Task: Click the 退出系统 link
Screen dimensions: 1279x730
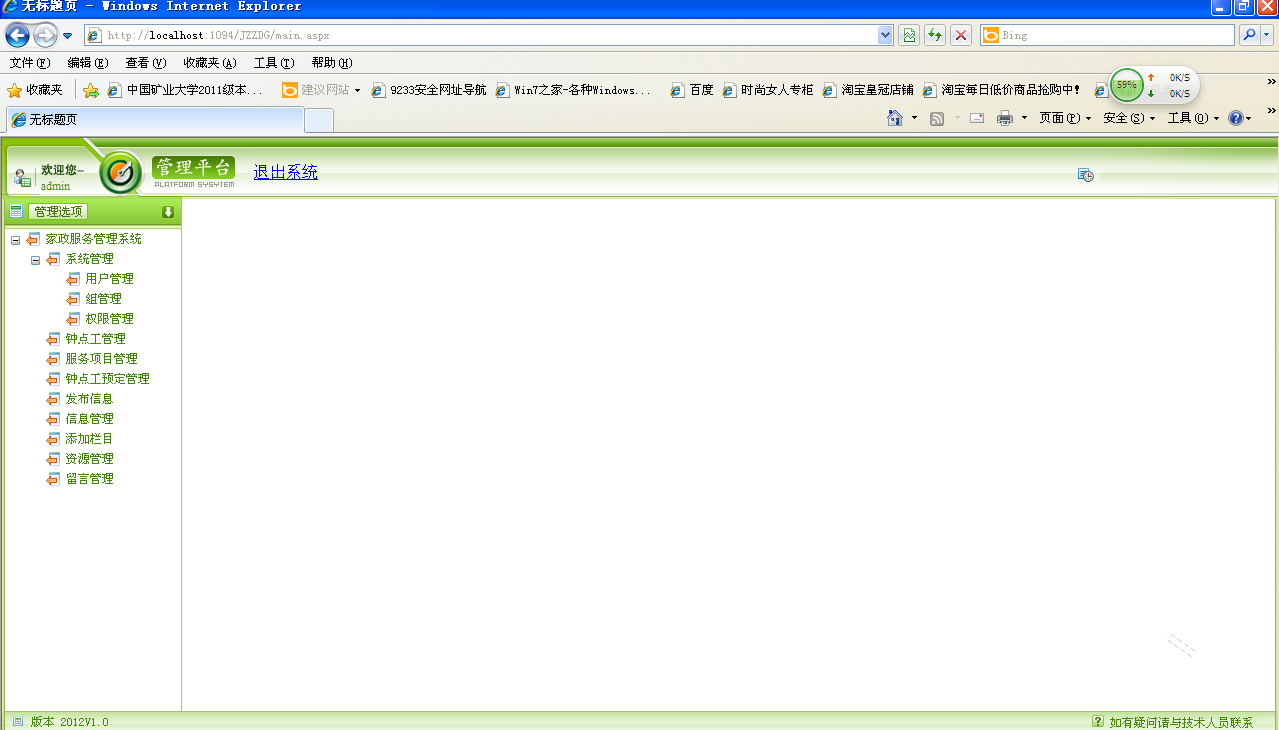Action: pyautogui.click(x=285, y=171)
